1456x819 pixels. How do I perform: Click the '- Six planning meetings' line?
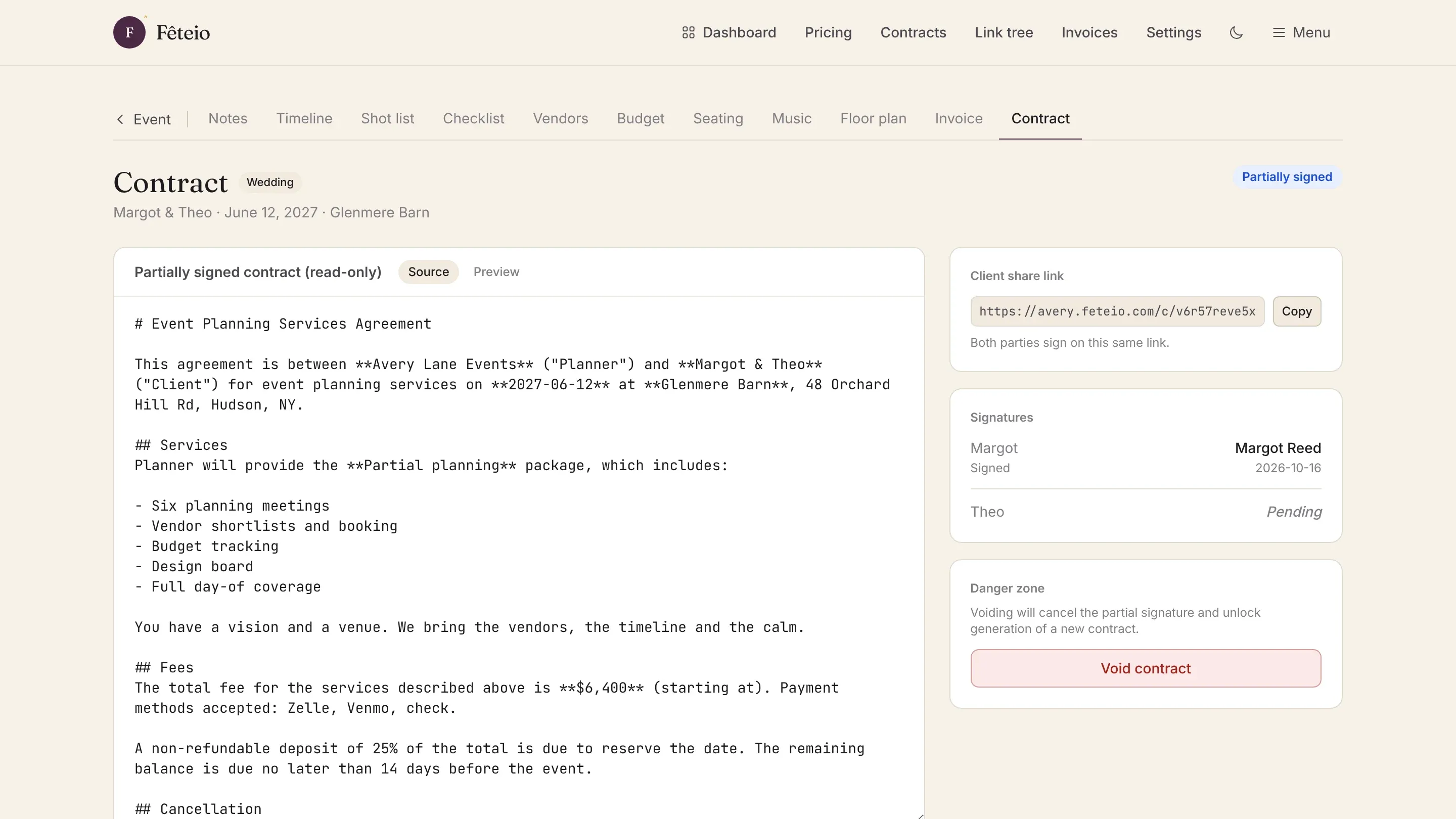[232, 506]
